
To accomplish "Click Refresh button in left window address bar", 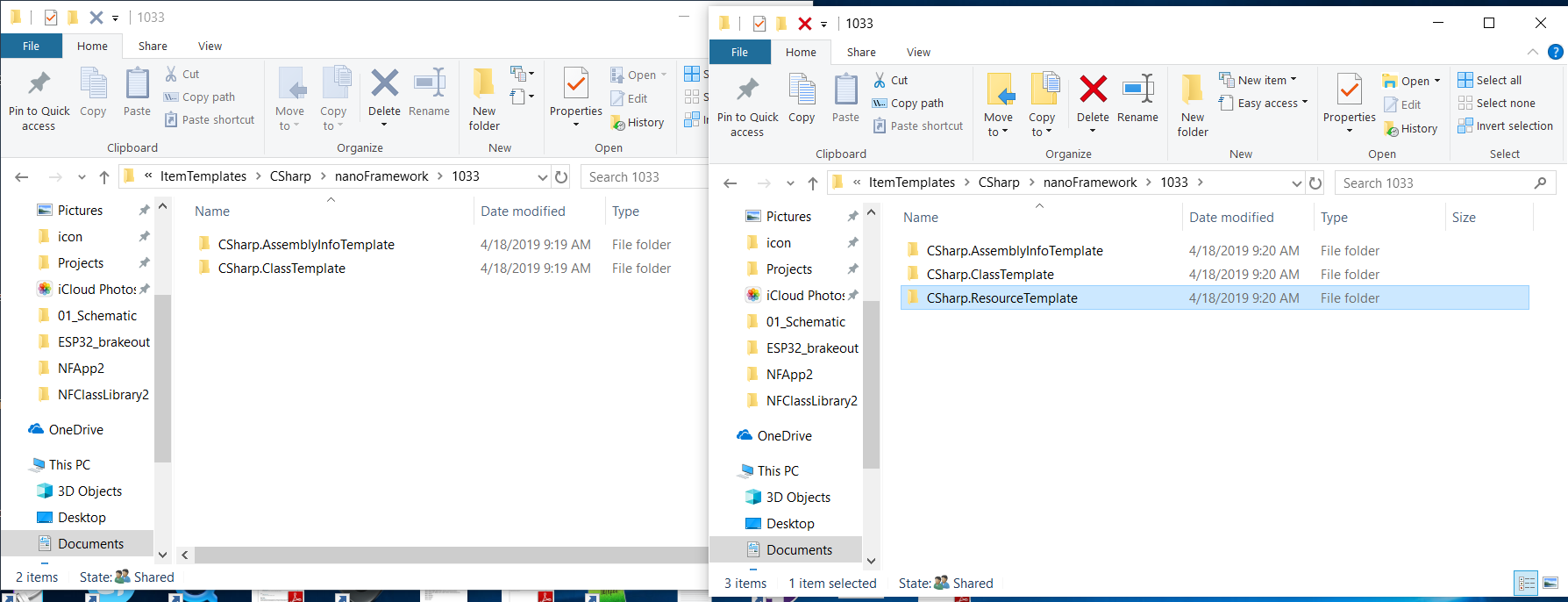I will click(x=561, y=176).
